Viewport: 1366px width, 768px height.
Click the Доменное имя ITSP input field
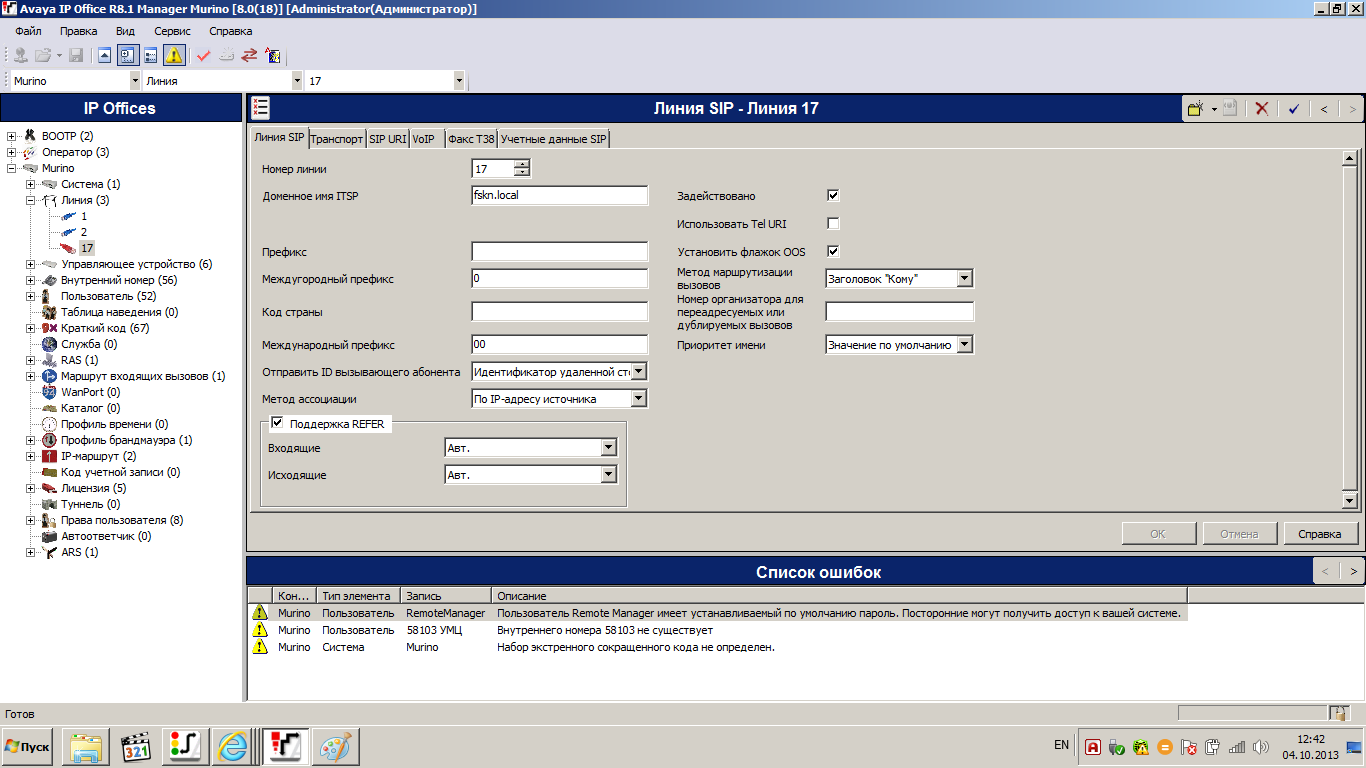[x=560, y=195]
